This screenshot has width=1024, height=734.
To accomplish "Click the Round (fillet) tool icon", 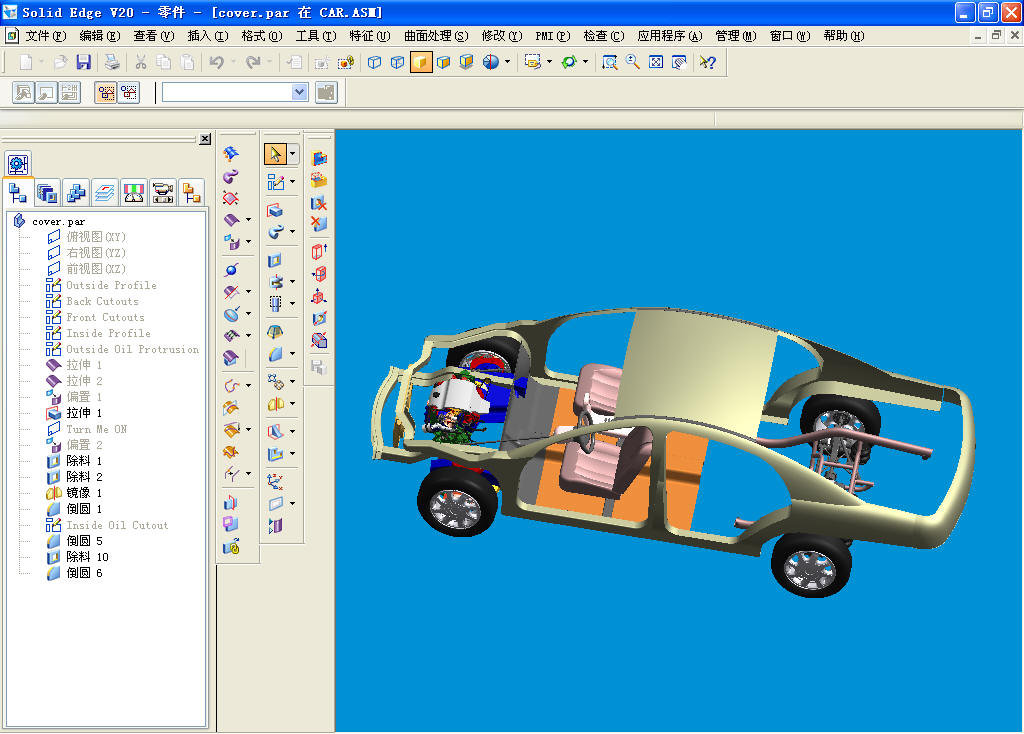I will point(275,353).
